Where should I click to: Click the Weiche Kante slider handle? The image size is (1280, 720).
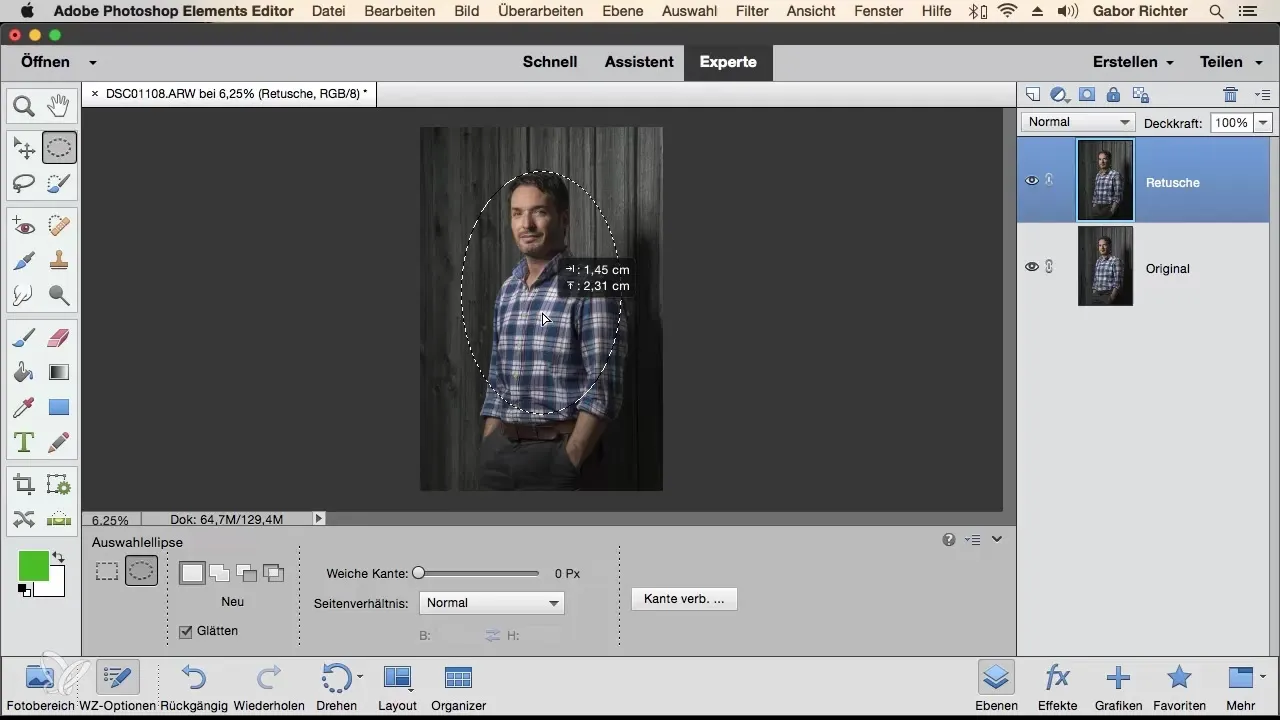419,573
